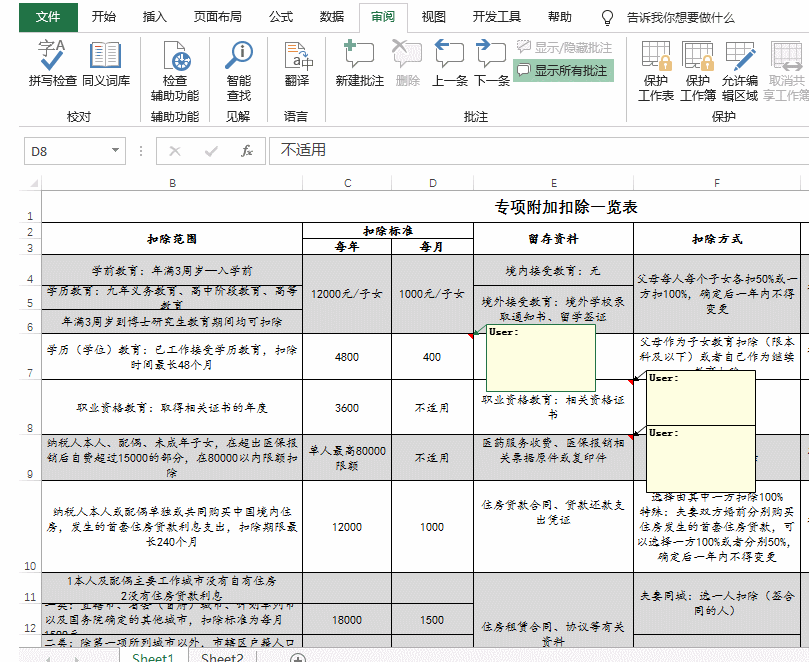Switch to the Sheet1 tab
This screenshot has width=809, height=662.
[x=153, y=656]
